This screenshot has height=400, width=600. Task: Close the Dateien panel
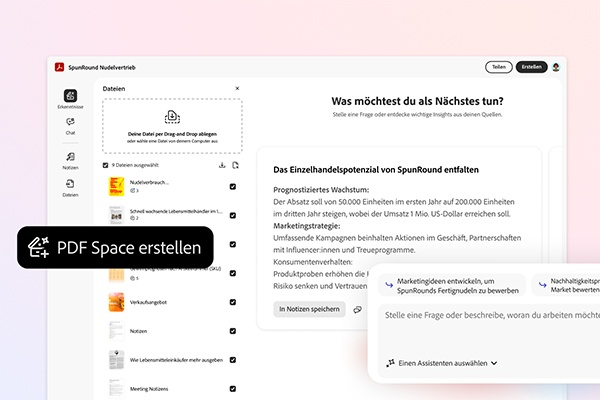[237, 89]
